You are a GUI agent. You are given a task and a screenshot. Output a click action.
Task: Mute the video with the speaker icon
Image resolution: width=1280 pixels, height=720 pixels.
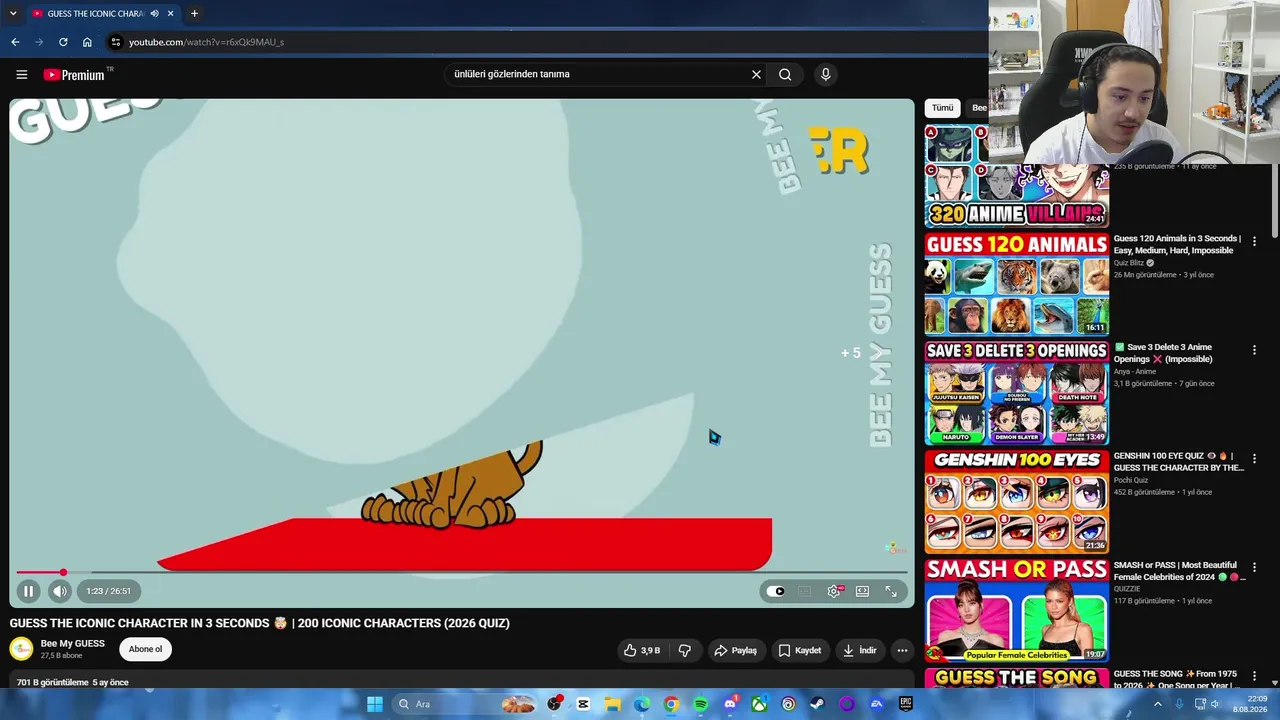(60, 591)
